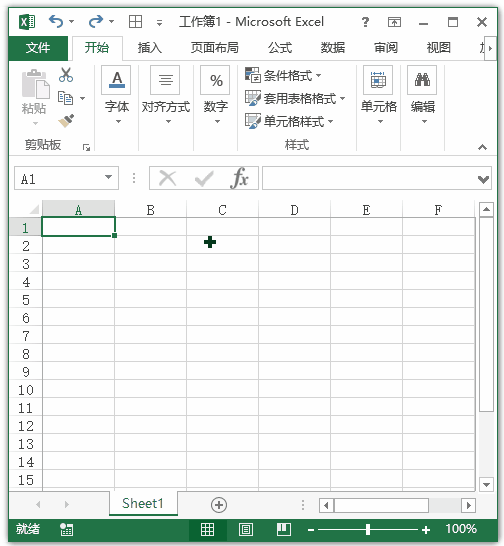This screenshot has height=546, width=504.
Task: Insert function using the fx button
Action: point(239,178)
